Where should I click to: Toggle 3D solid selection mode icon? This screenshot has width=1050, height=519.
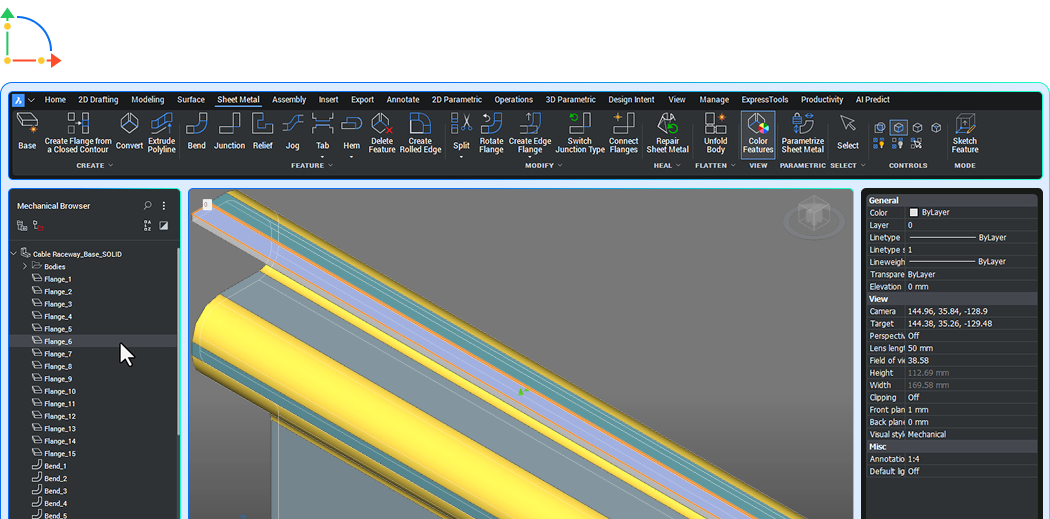[x=880, y=127]
